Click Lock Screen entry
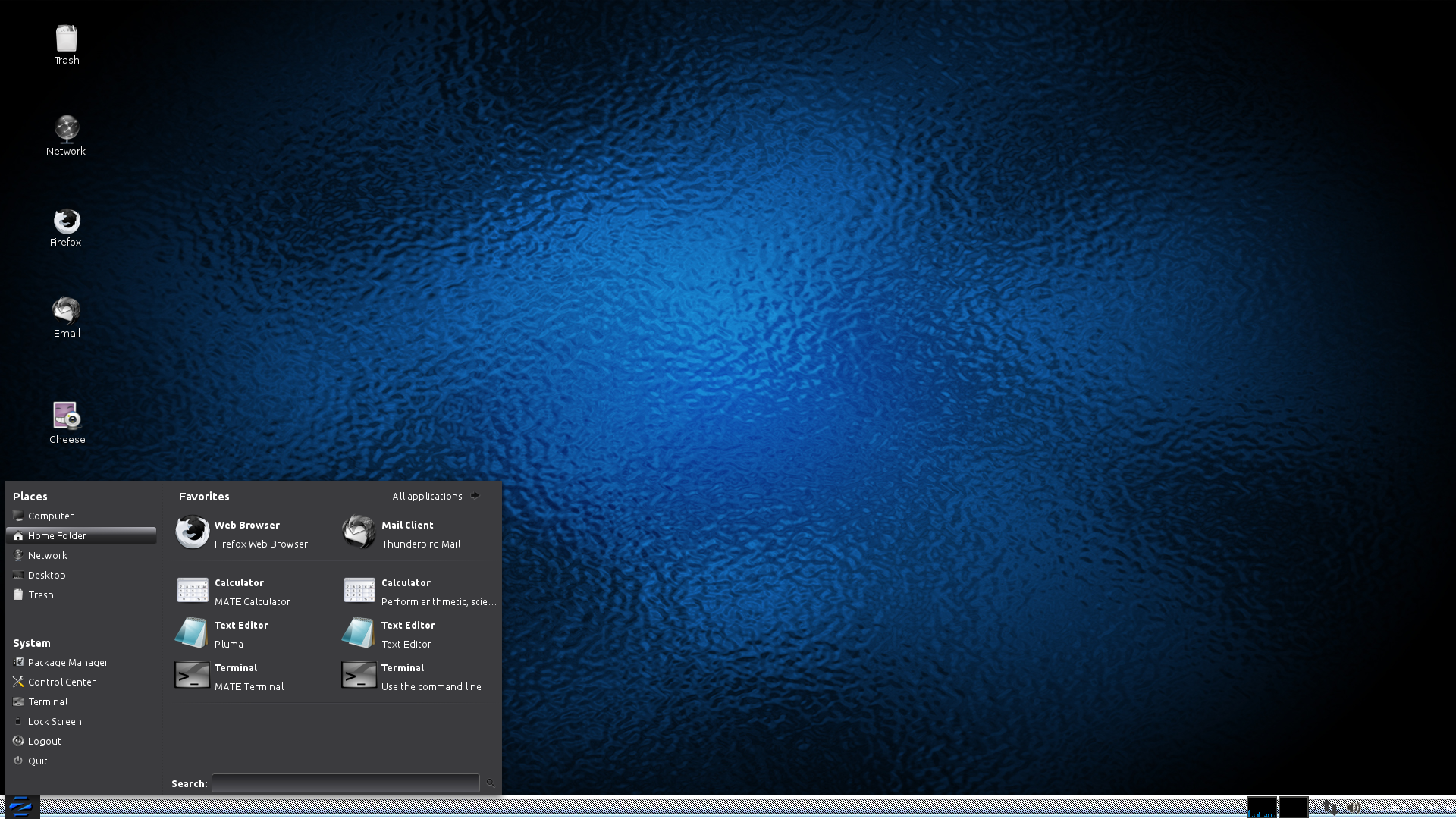 click(x=55, y=721)
